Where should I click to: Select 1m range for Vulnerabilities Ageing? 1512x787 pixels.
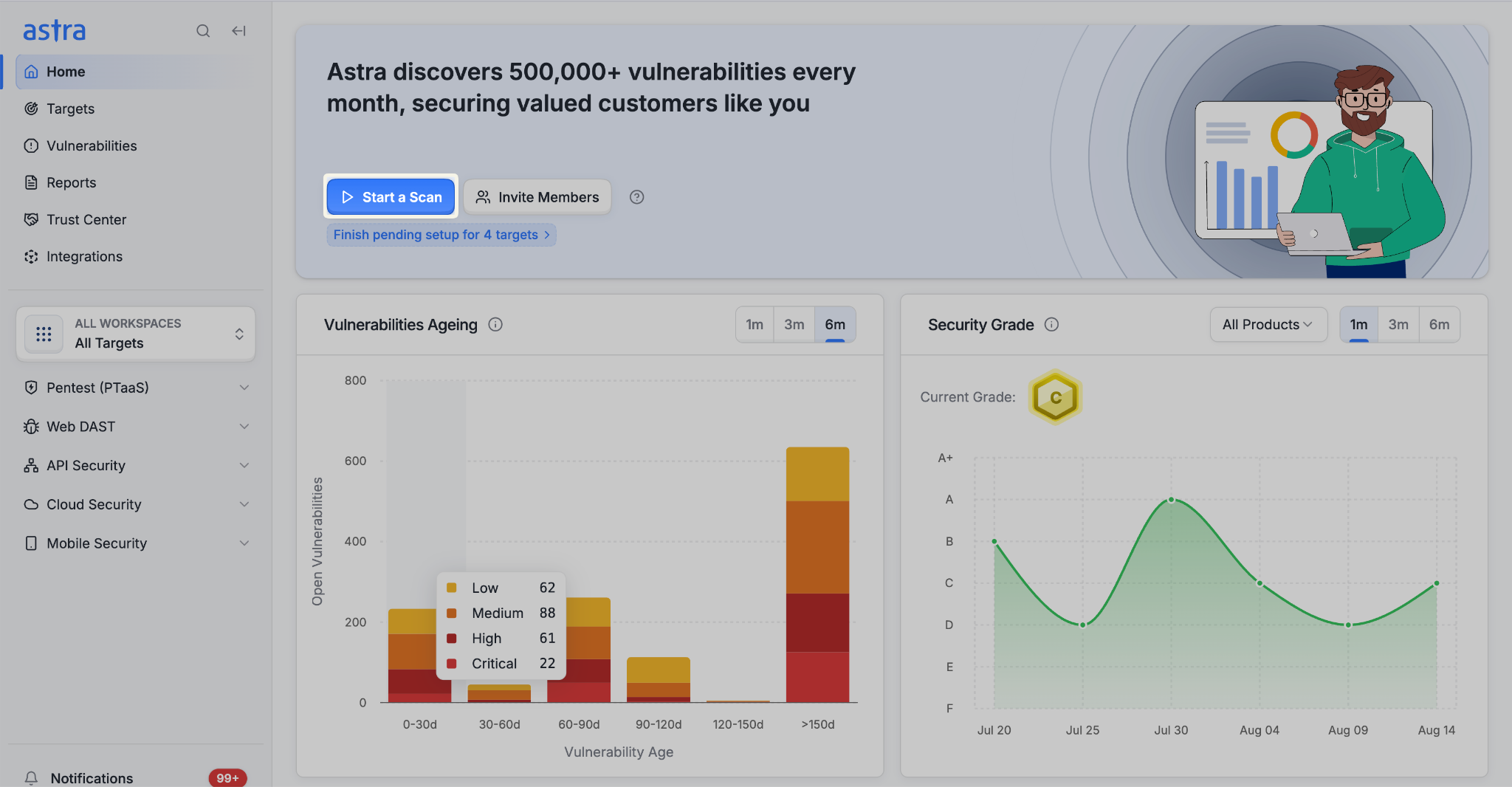(755, 325)
